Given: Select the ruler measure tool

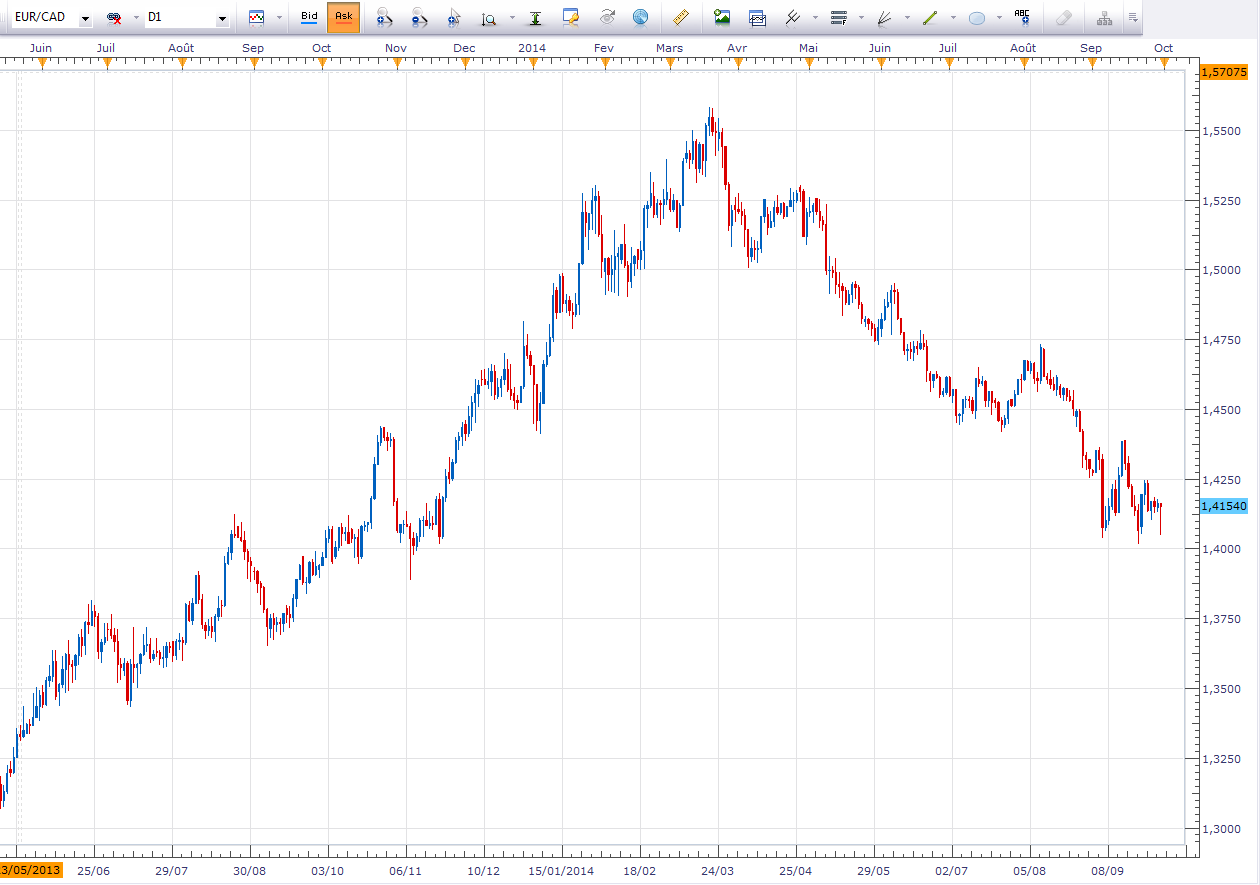Looking at the screenshot, I should 681,17.
